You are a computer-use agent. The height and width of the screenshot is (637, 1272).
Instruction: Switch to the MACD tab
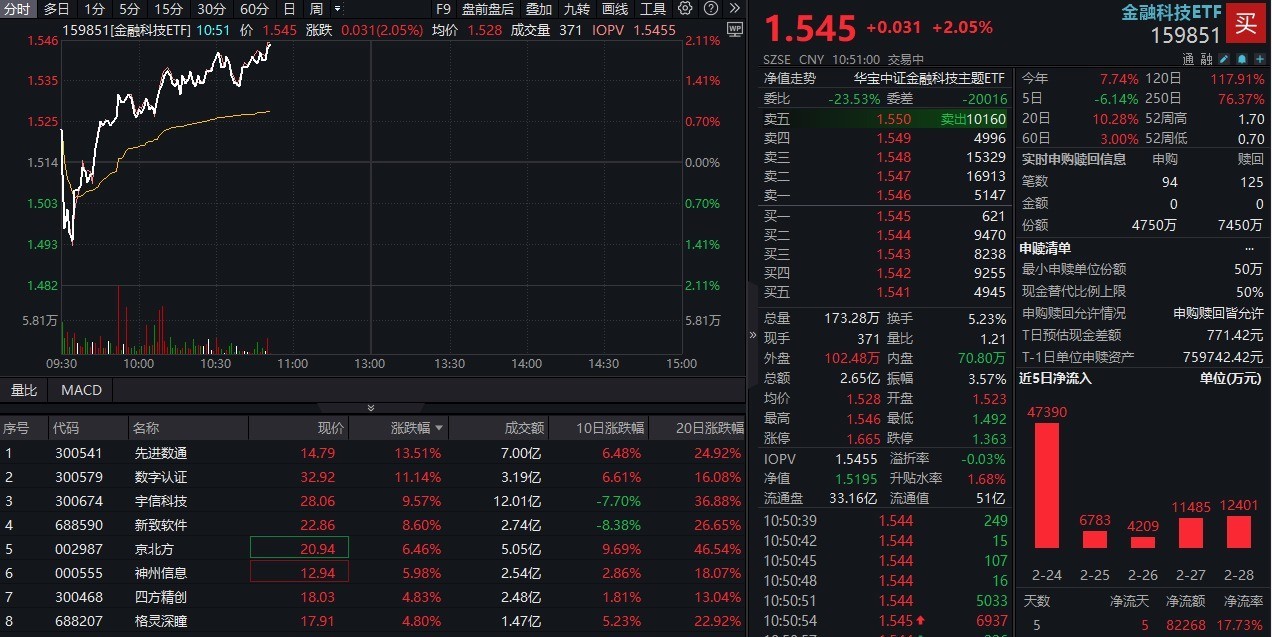click(80, 390)
